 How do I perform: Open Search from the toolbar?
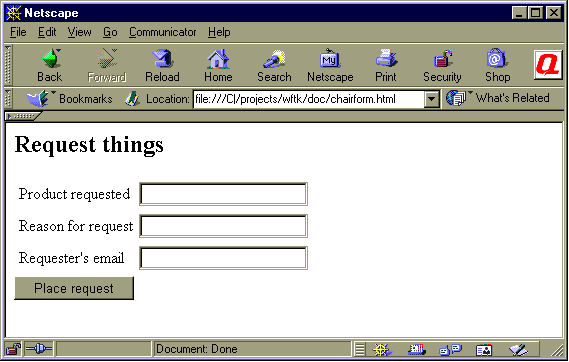pyautogui.click(x=274, y=58)
